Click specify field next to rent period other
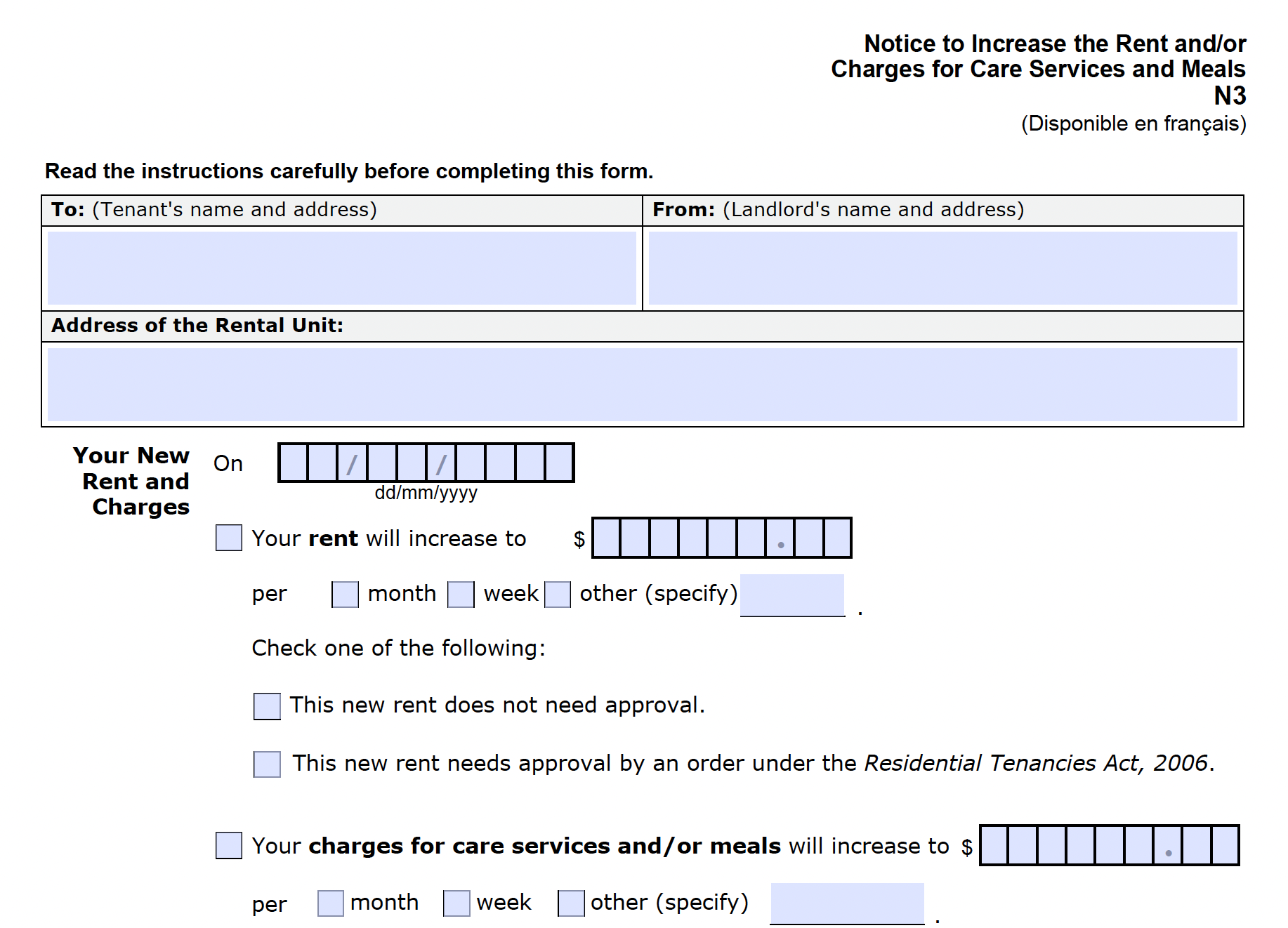Screen dimensions: 1288x928 (x=792, y=595)
